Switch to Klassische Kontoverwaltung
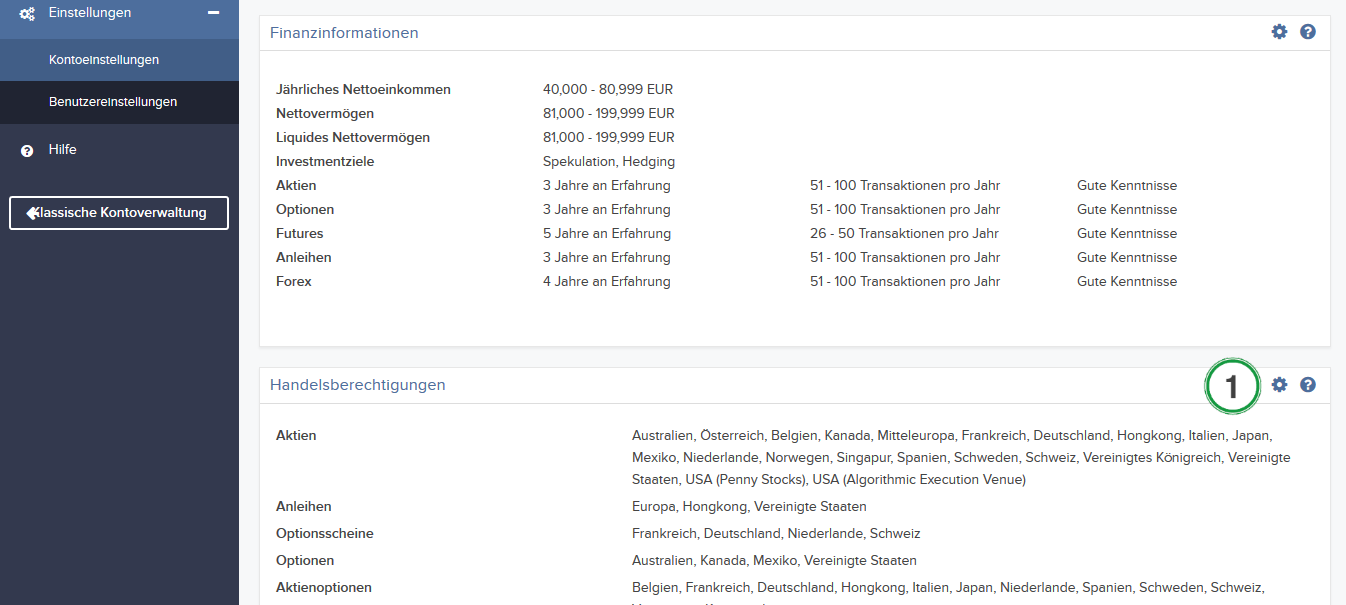 click(119, 213)
